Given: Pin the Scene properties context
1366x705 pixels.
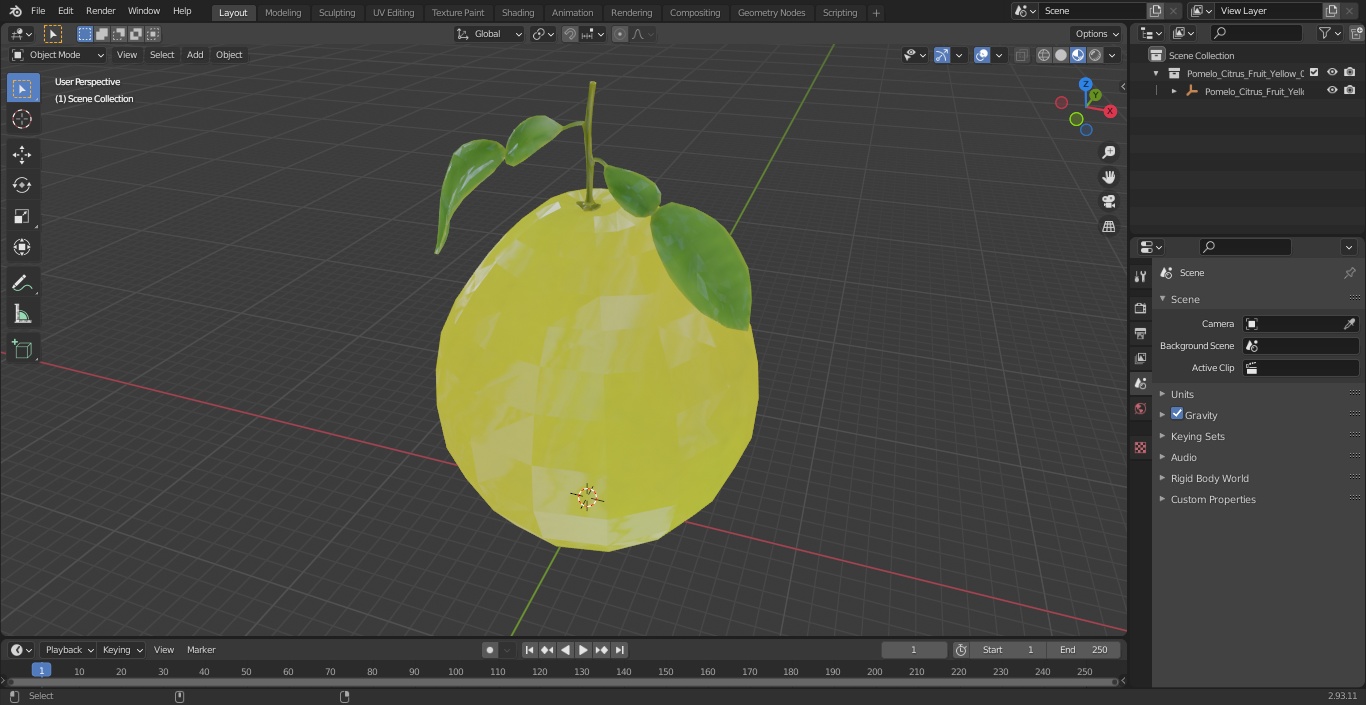Looking at the screenshot, I should click(x=1349, y=273).
